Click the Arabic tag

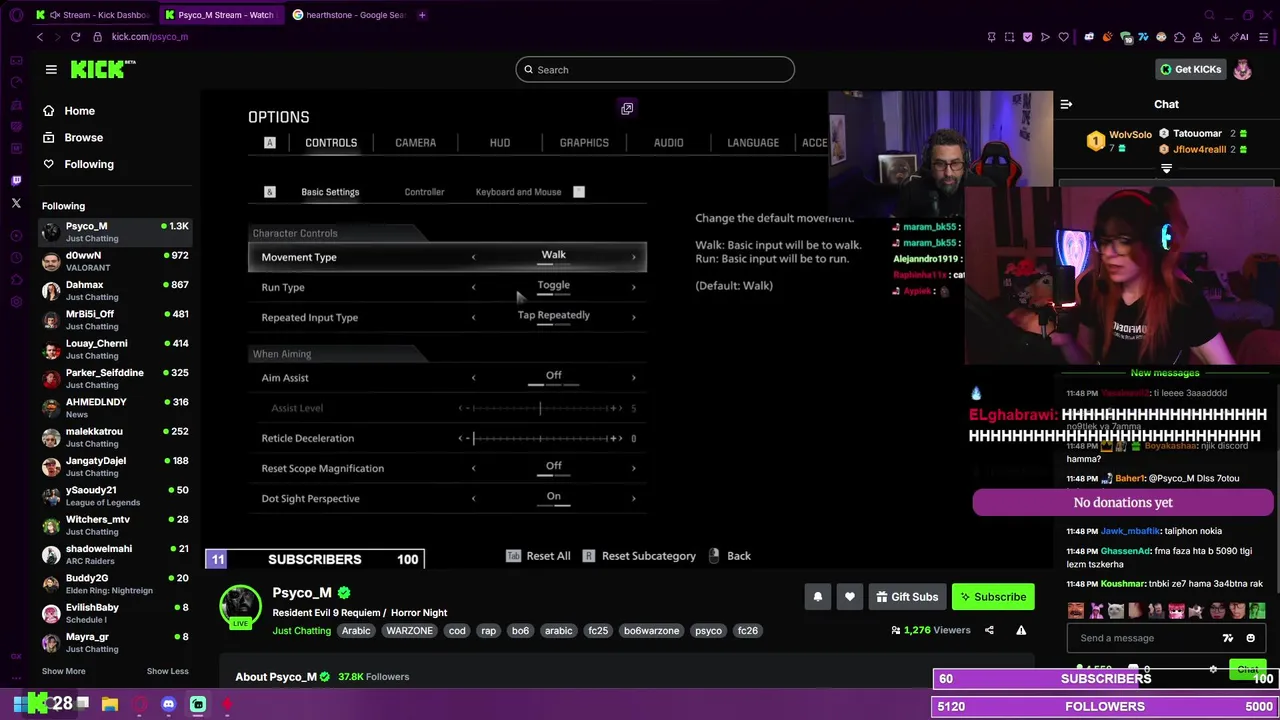[x=356, y=631]
